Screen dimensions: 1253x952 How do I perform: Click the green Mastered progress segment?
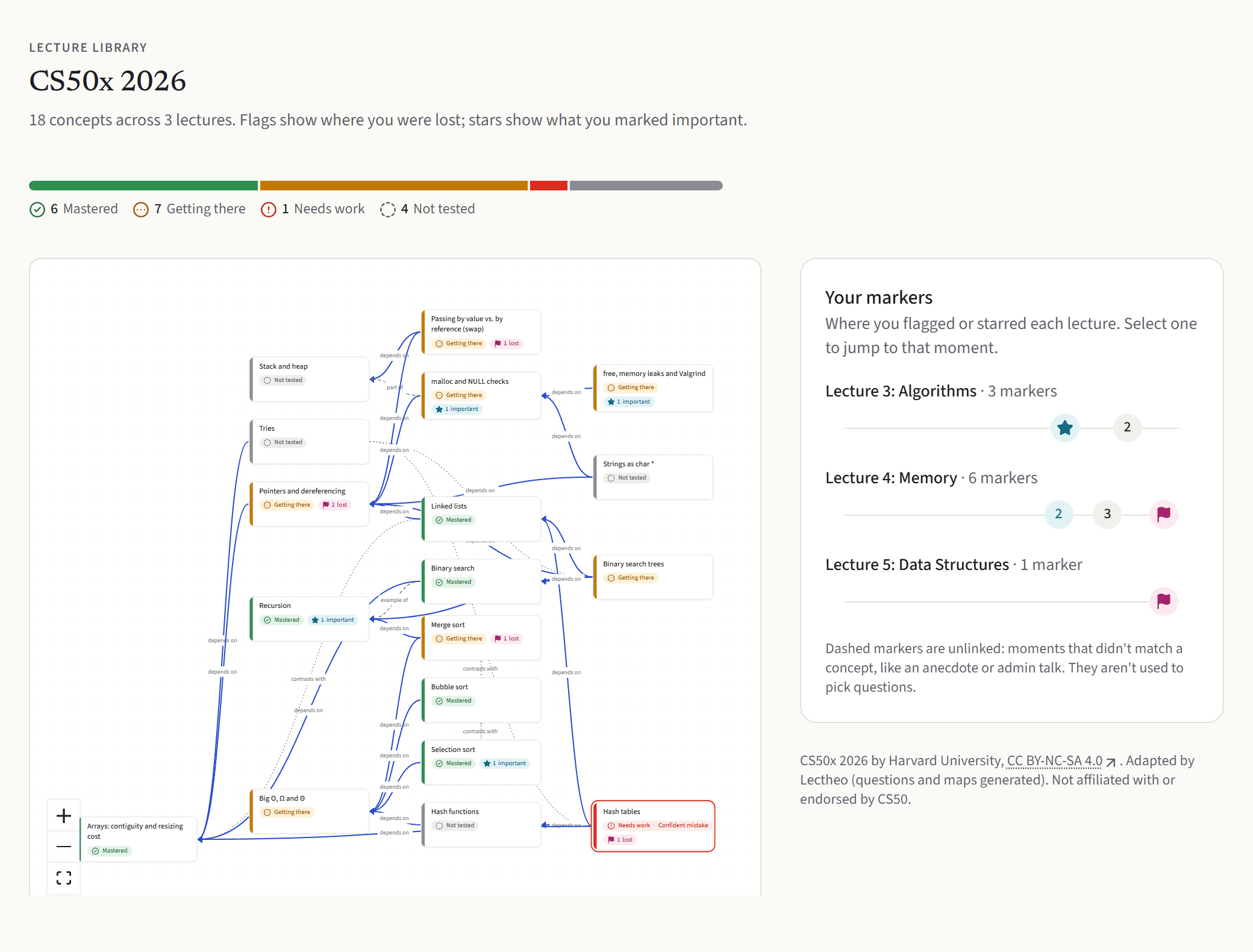143,186
